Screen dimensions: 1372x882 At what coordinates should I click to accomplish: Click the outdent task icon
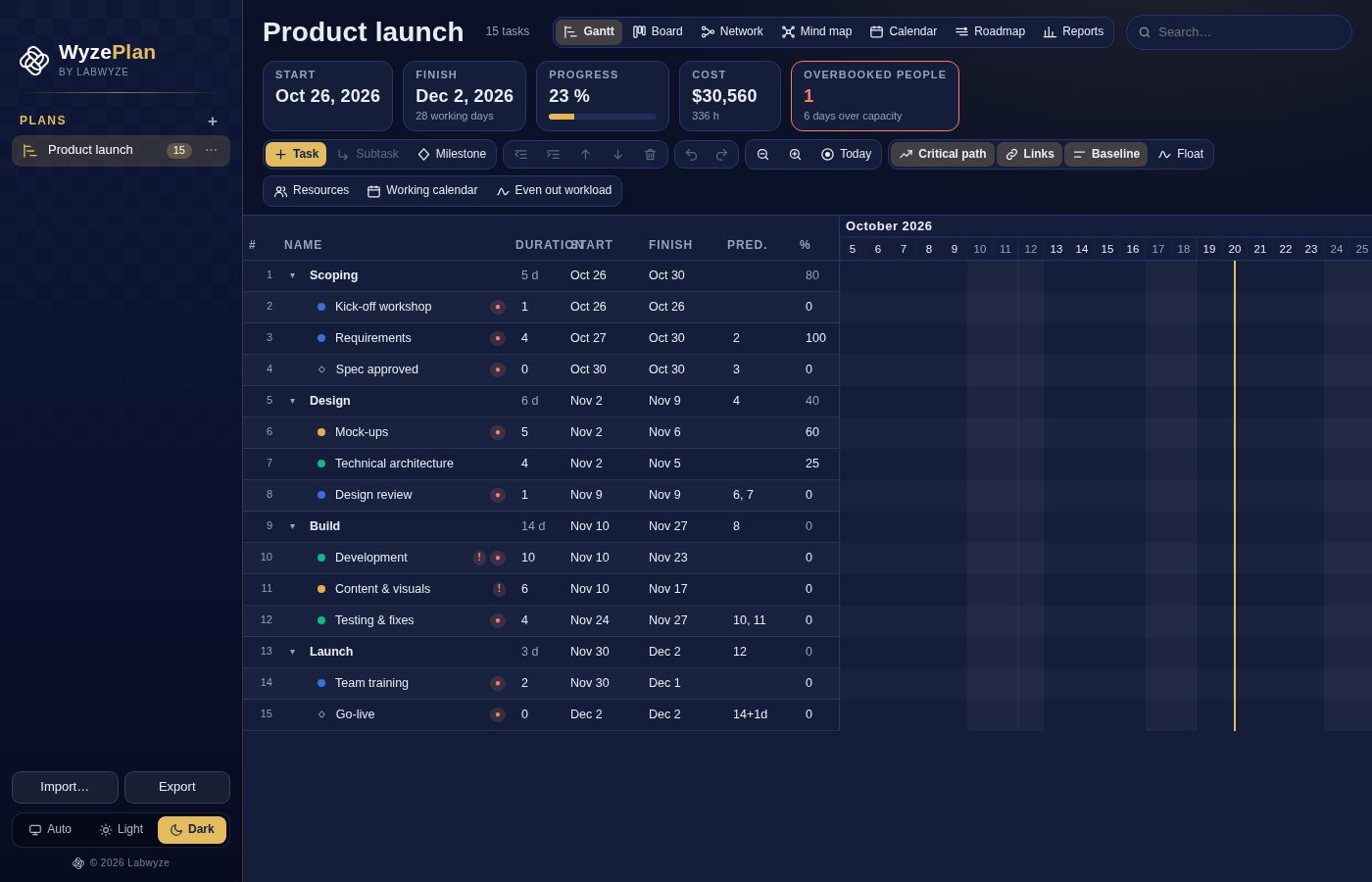[x=520, y=155]
